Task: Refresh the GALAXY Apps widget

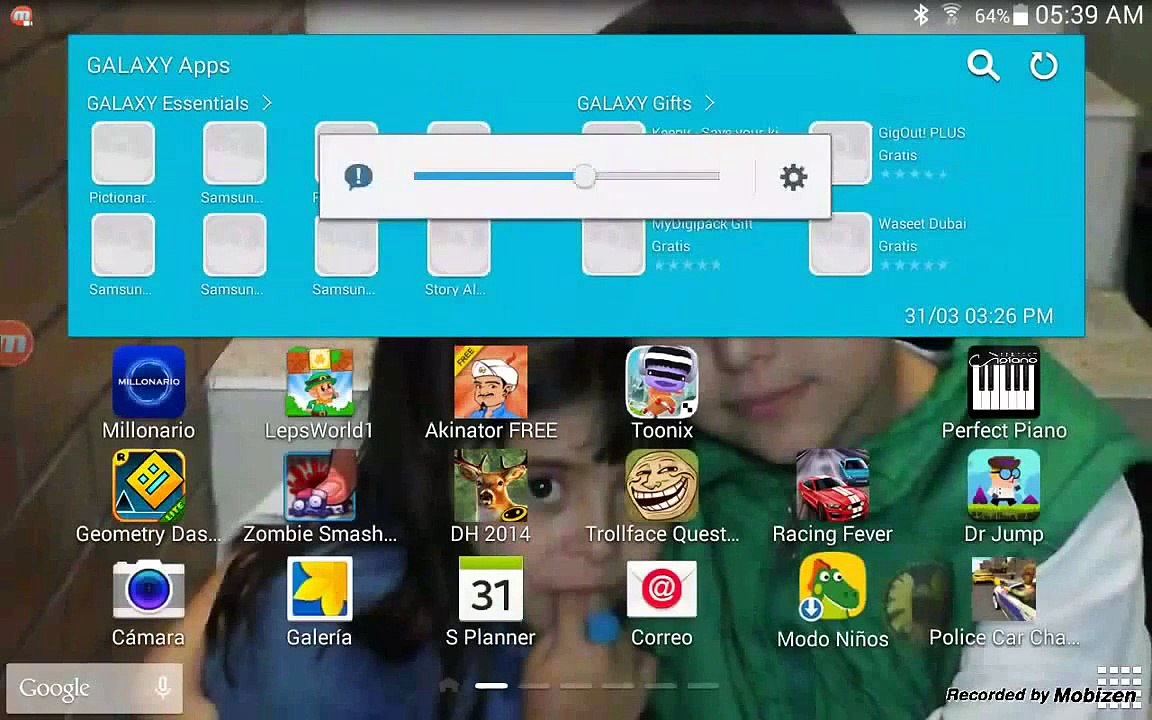Action: (x=1043, y=65)
